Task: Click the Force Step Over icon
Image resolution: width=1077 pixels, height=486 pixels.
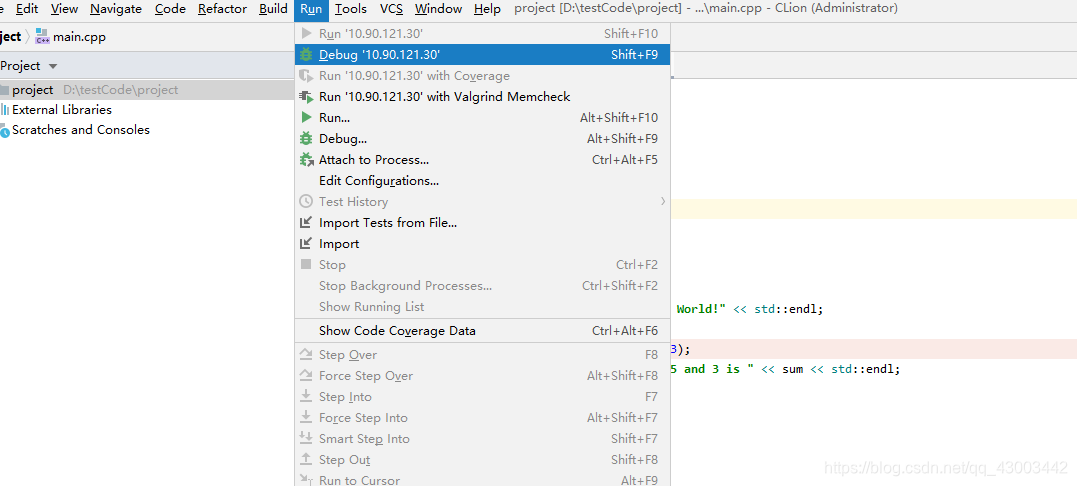Action: pos(306,375)
